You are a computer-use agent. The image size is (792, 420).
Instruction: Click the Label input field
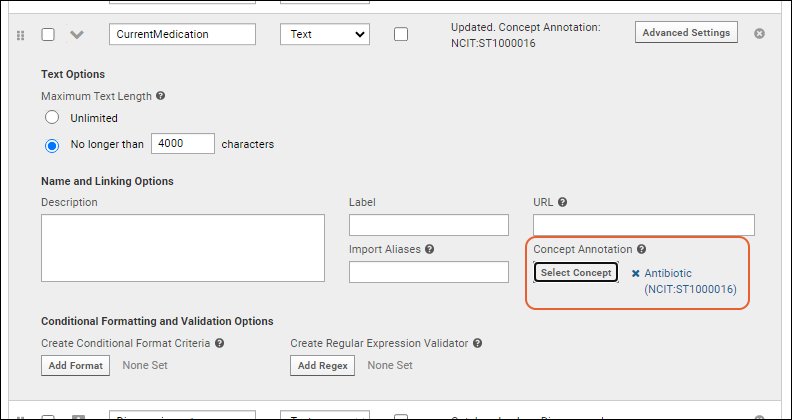click(x=429, y=225)
